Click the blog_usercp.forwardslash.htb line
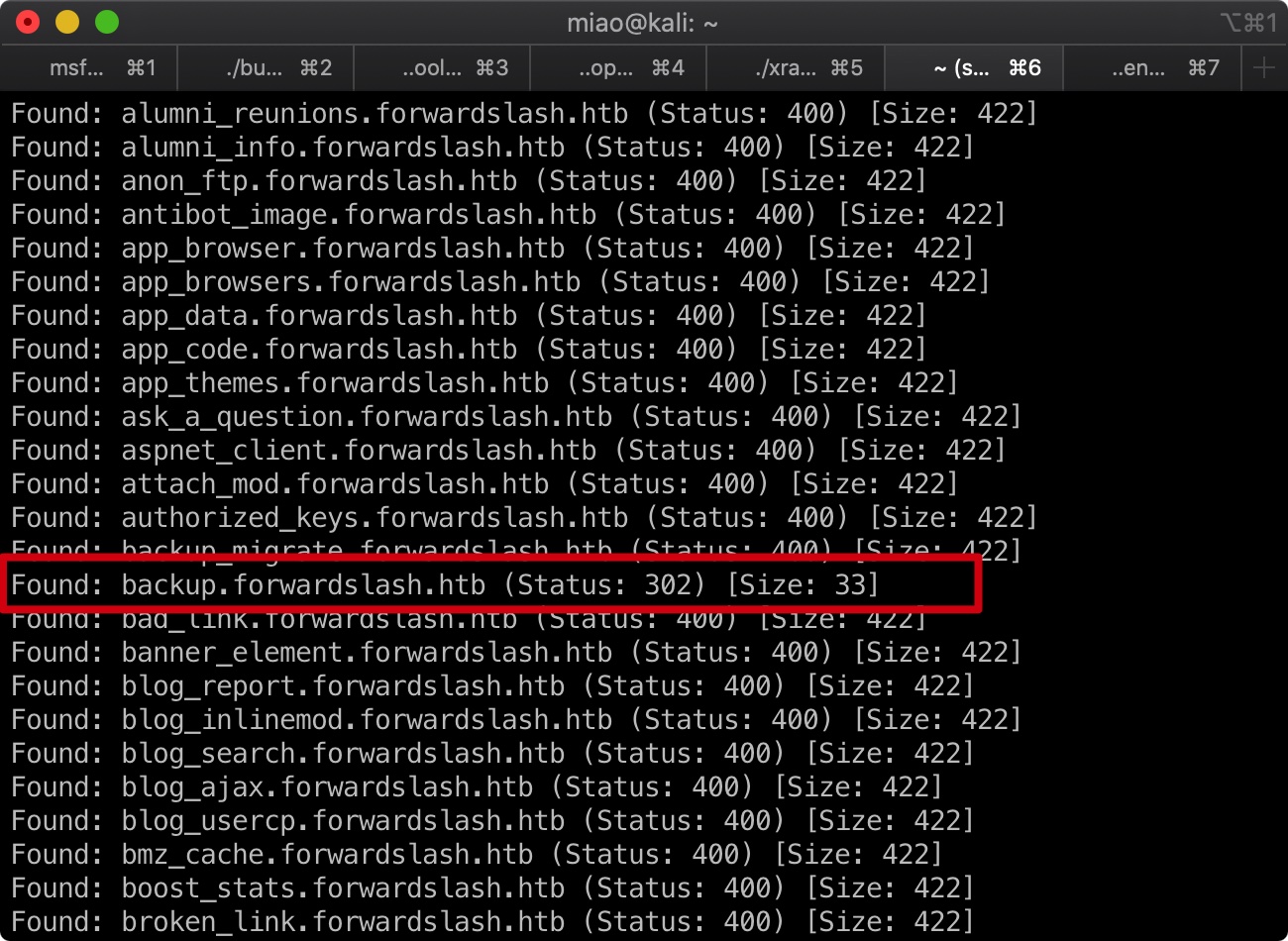 pyautogui.click(x=492, y=821)
